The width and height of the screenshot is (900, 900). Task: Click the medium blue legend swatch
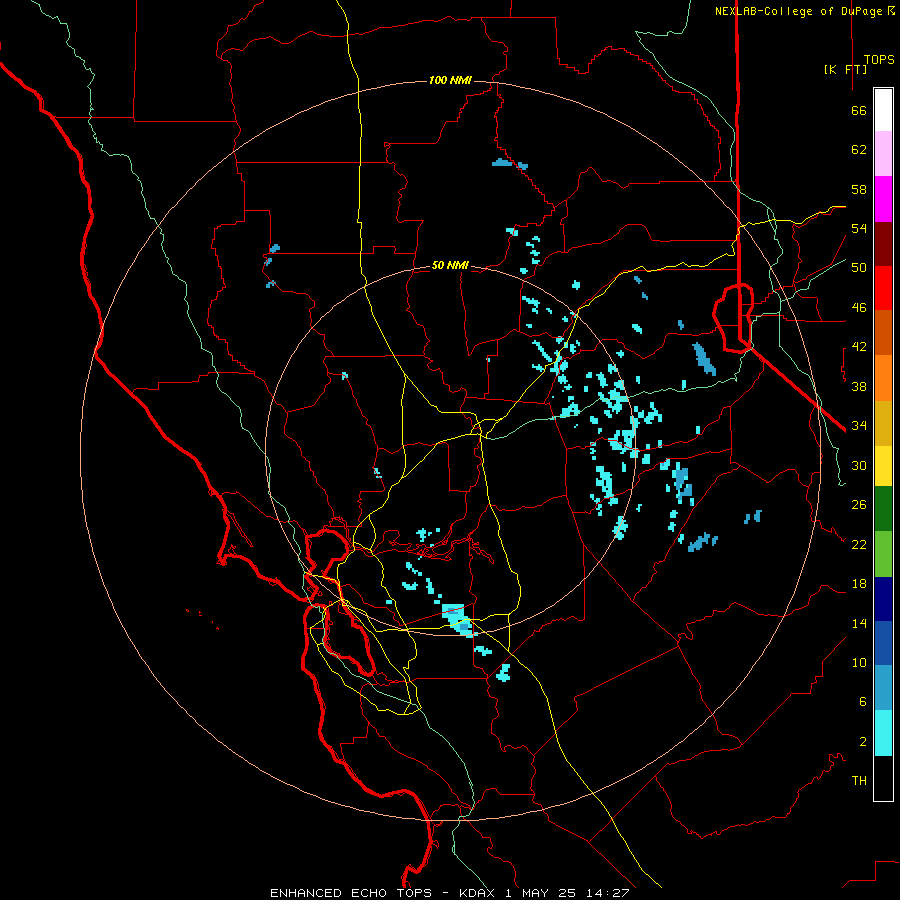pos(883,643)
